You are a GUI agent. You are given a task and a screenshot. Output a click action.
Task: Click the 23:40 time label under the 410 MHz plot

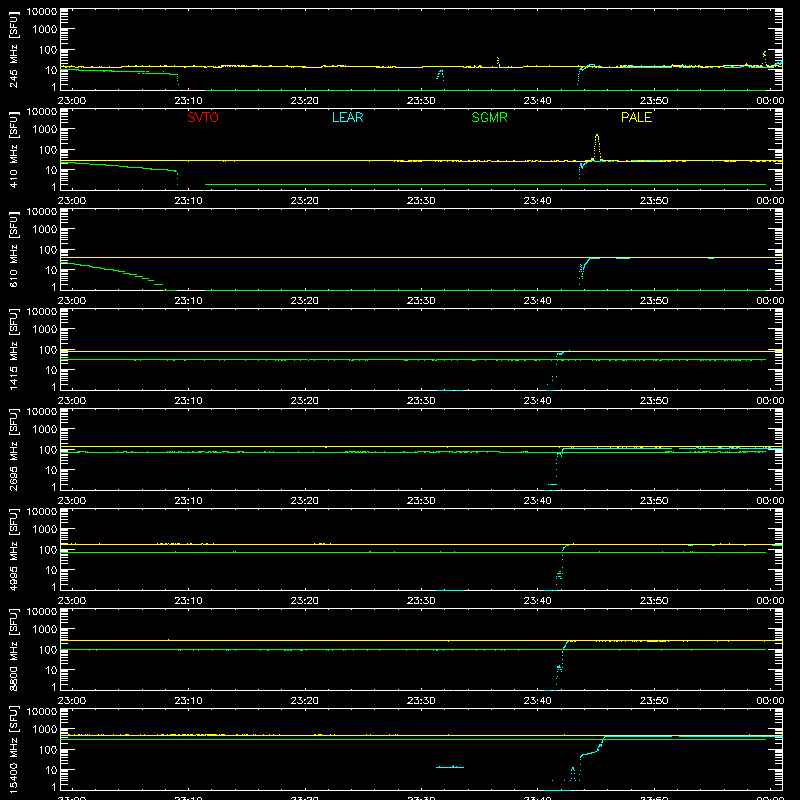537,201
